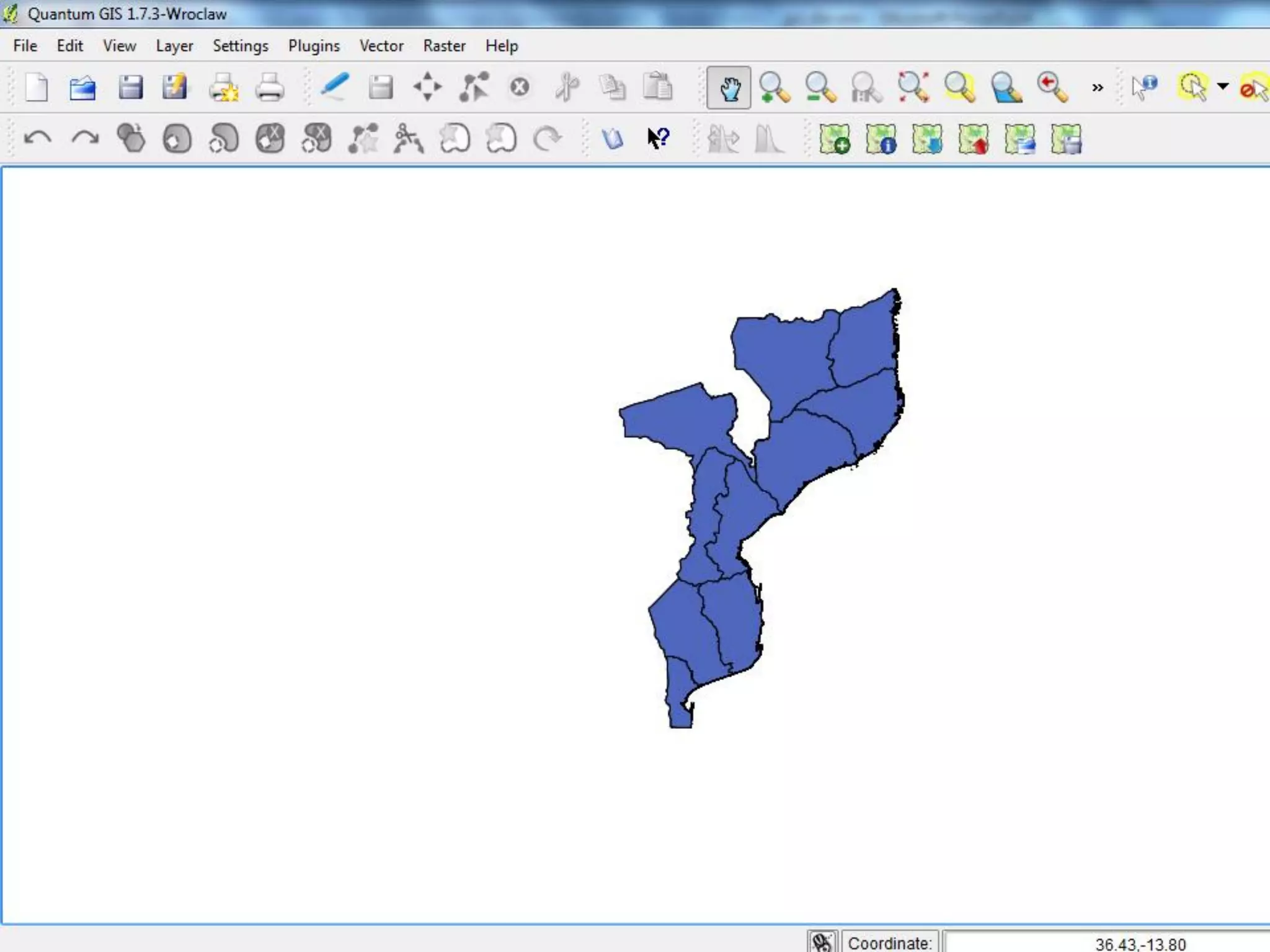Toggle the What's This help cursor
The height and width of the screenshot is (952, 1270).
tap(659, 138)
